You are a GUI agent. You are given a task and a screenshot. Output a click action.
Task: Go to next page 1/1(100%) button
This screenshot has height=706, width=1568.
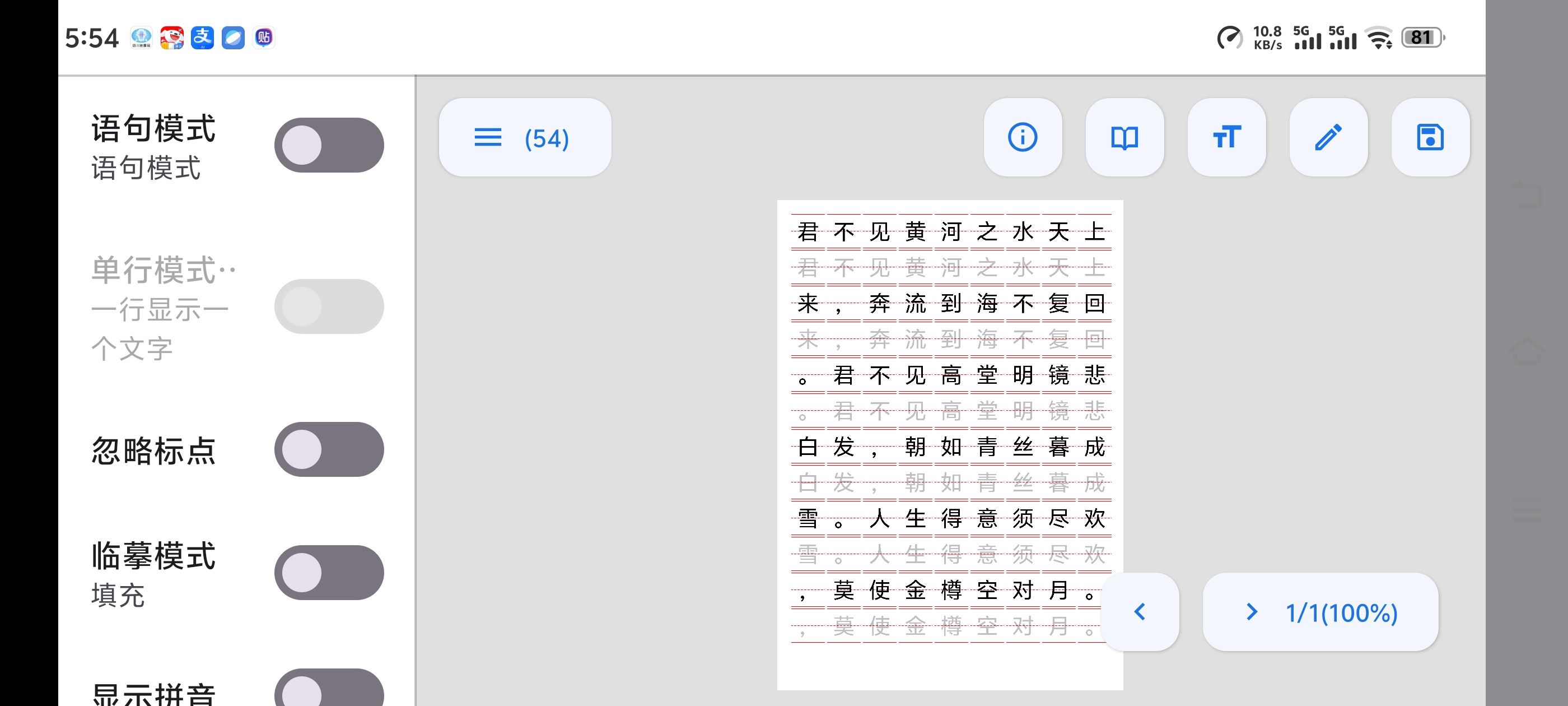[x=1320, y=611]
